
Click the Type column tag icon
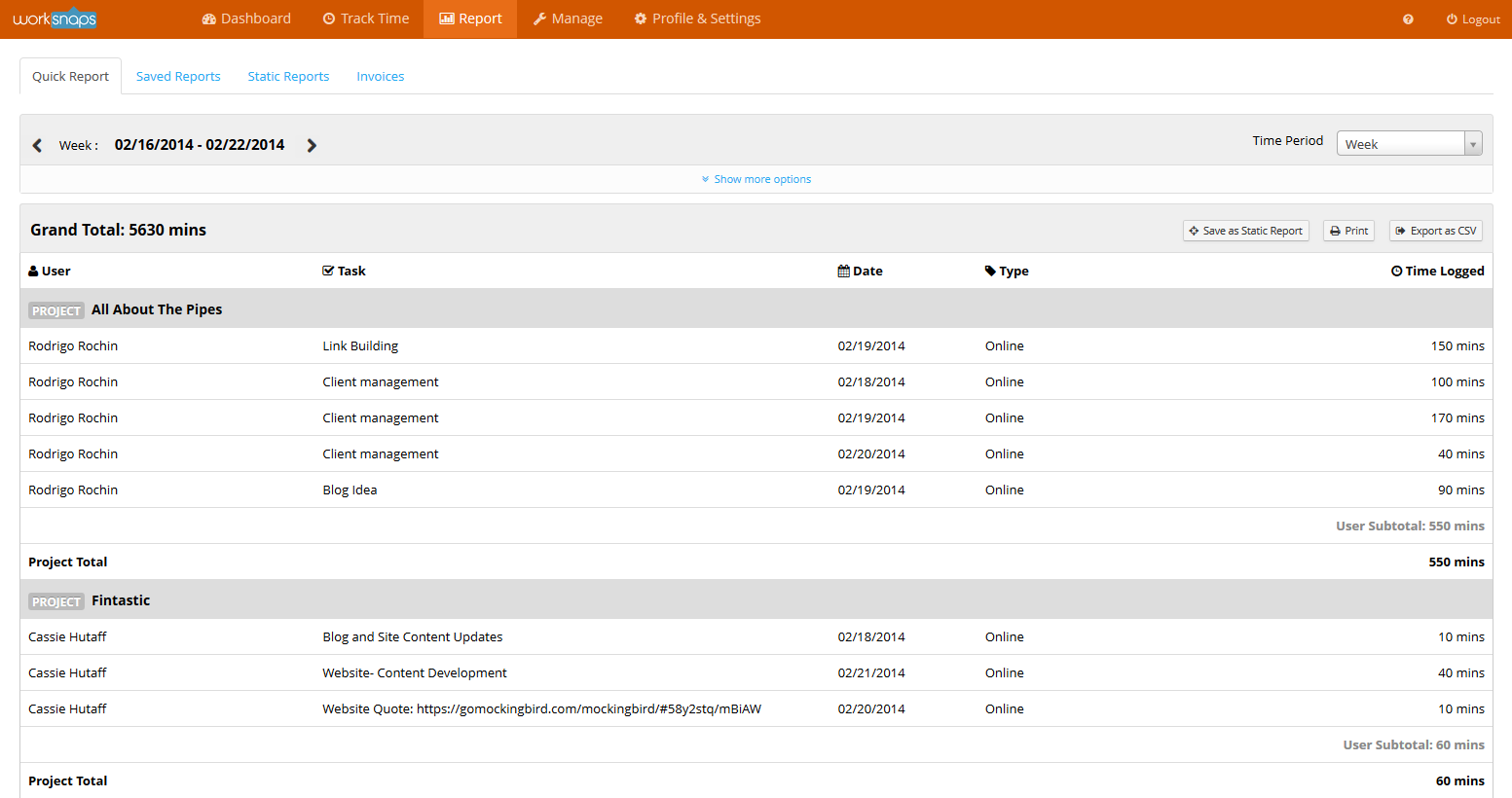point(990,272)
